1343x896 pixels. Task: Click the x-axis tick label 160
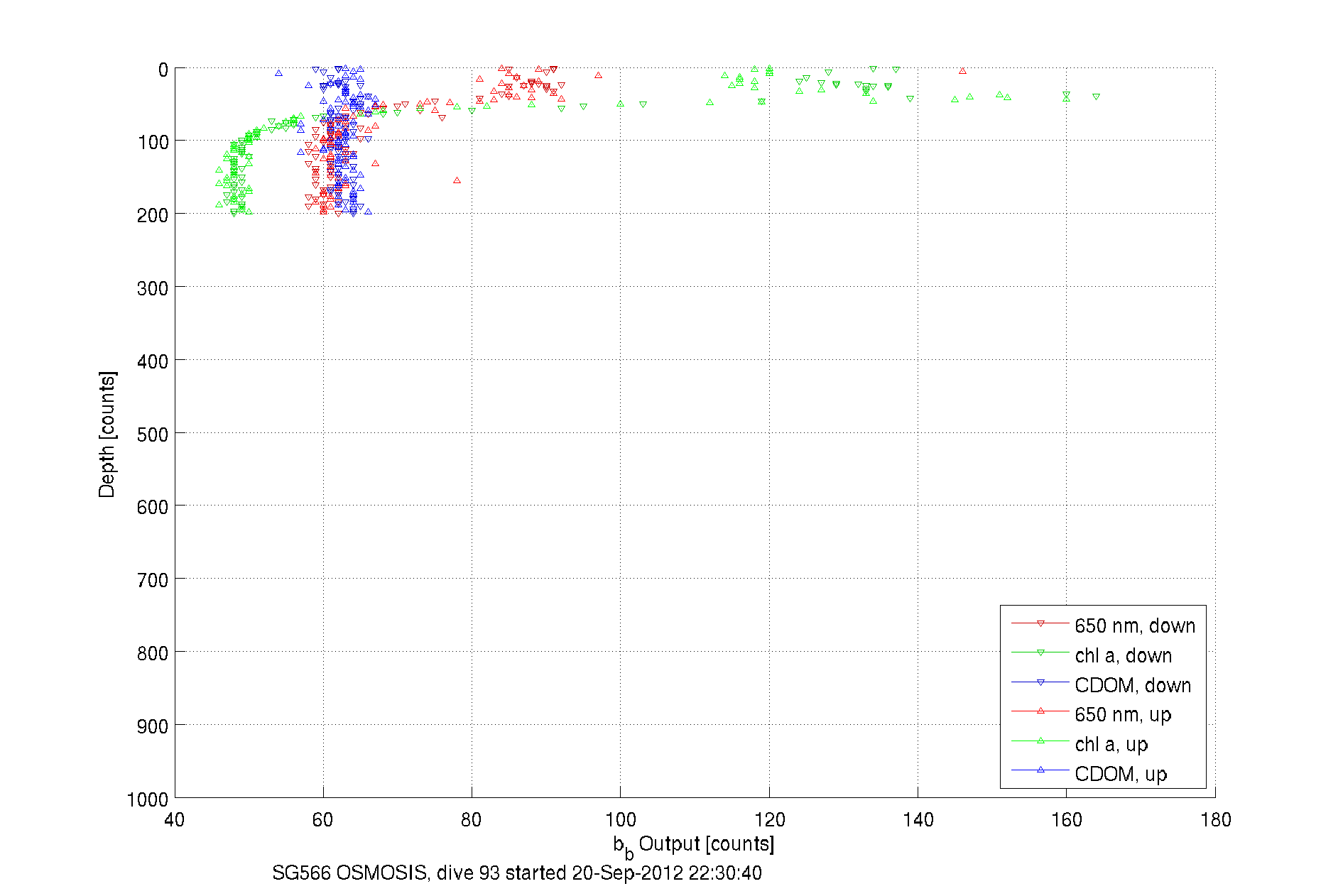1066,820
